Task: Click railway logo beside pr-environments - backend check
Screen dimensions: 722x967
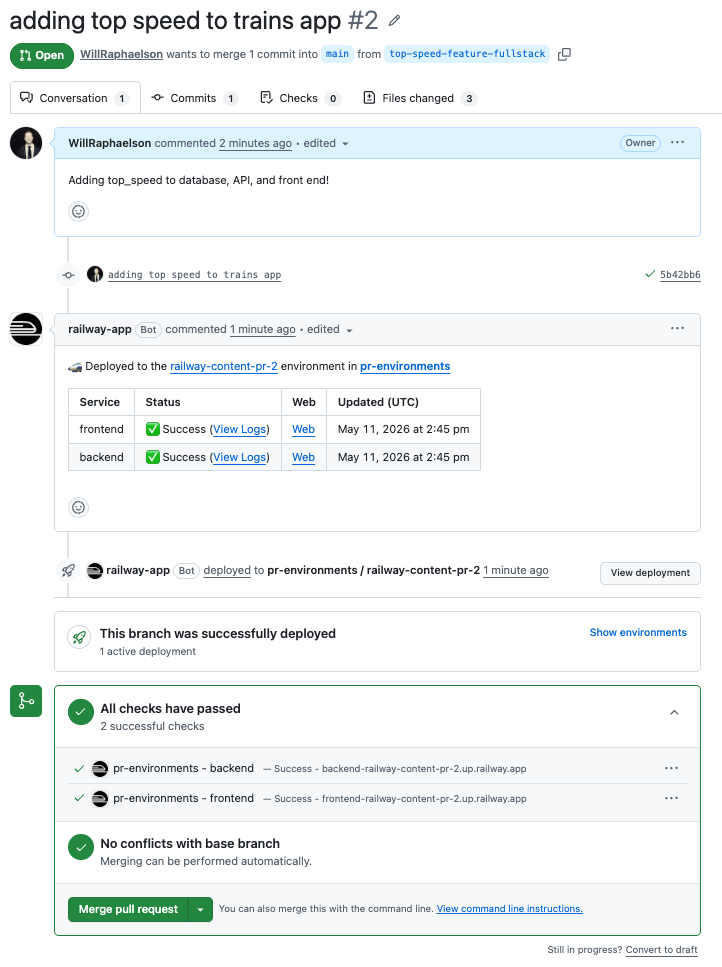Action: click(100, 768)
